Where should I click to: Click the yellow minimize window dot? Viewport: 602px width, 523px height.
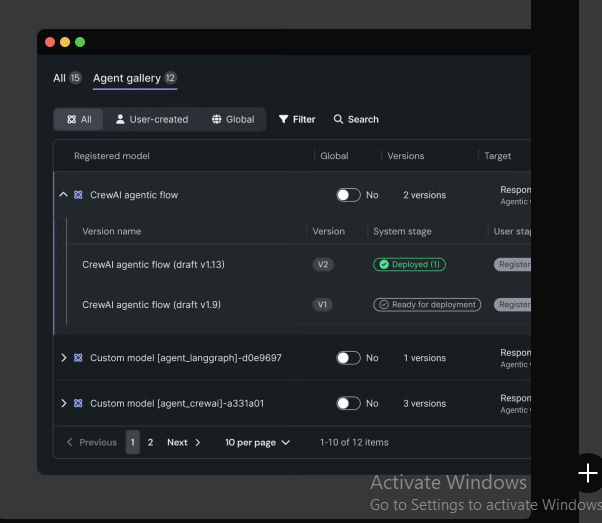click(65, 42)
